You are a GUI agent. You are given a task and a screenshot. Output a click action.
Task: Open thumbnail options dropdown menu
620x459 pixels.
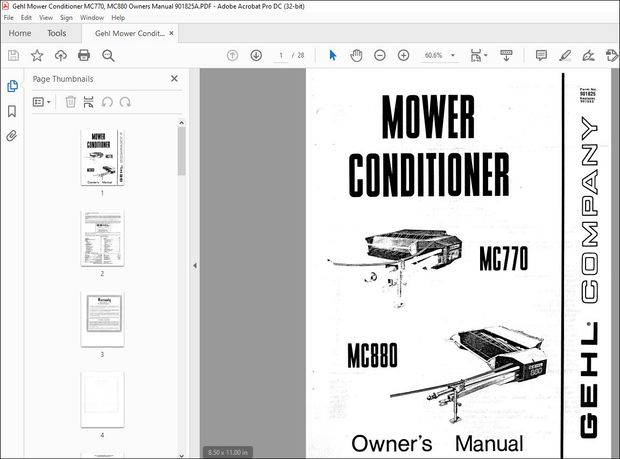pyautogui.click(x=42, y=102)
